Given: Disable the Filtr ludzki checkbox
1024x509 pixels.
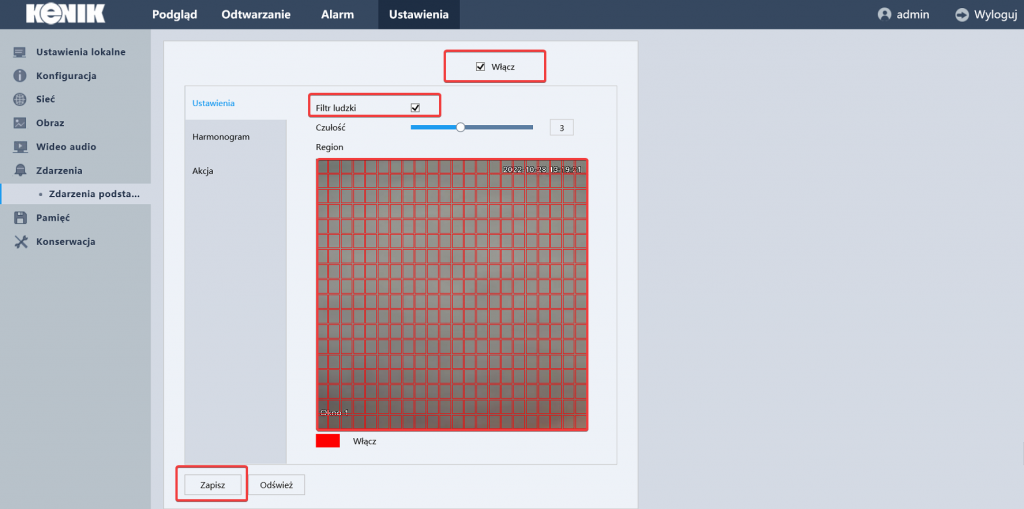Looking at the screenshot, I should coord(415,107).
